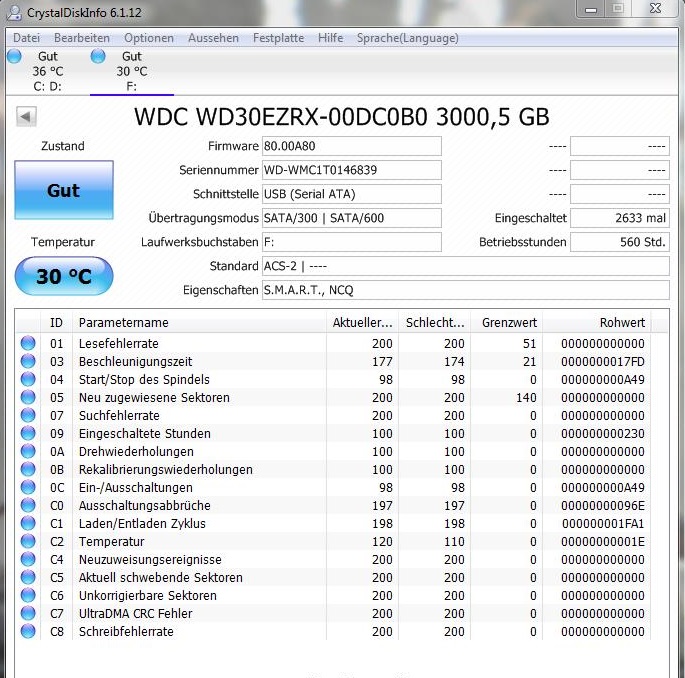
Task: Click raw value 00000000001E
Action: 603,542
